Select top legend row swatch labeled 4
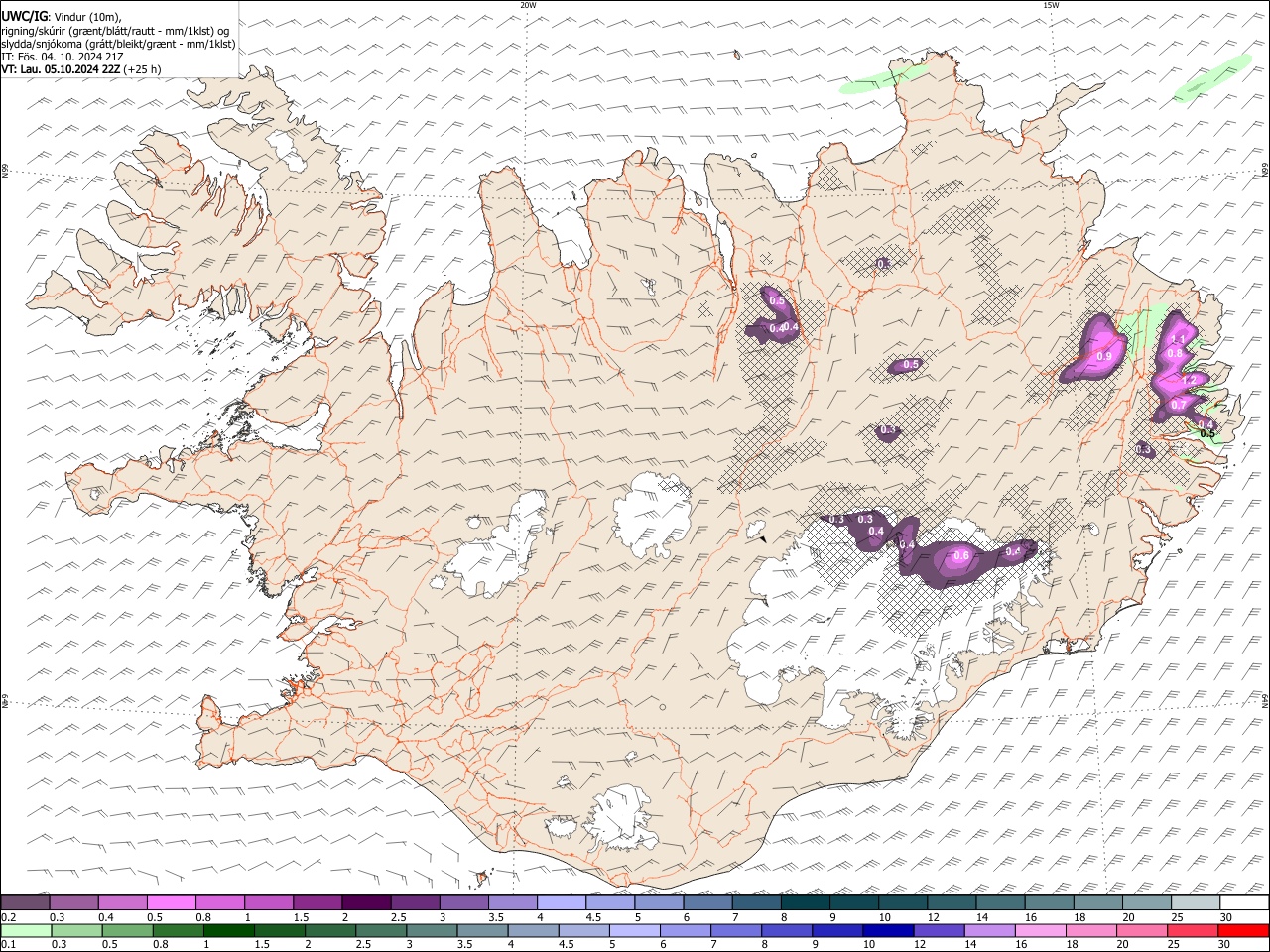Viewport: 1270px width, 952px height. pyautogui.click(x=562, y=902)
